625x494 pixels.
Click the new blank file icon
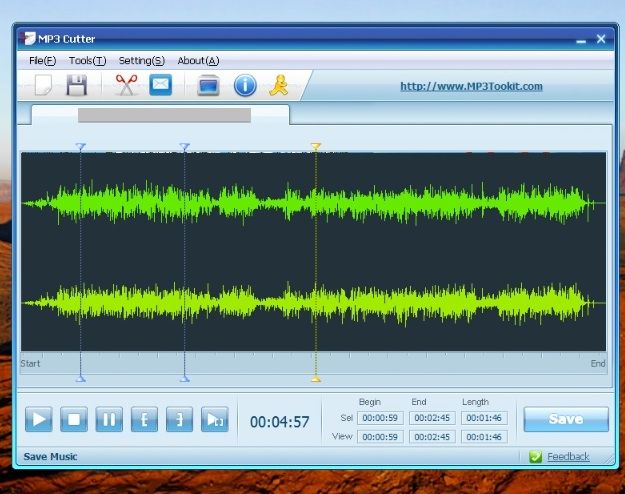[43, 85]
